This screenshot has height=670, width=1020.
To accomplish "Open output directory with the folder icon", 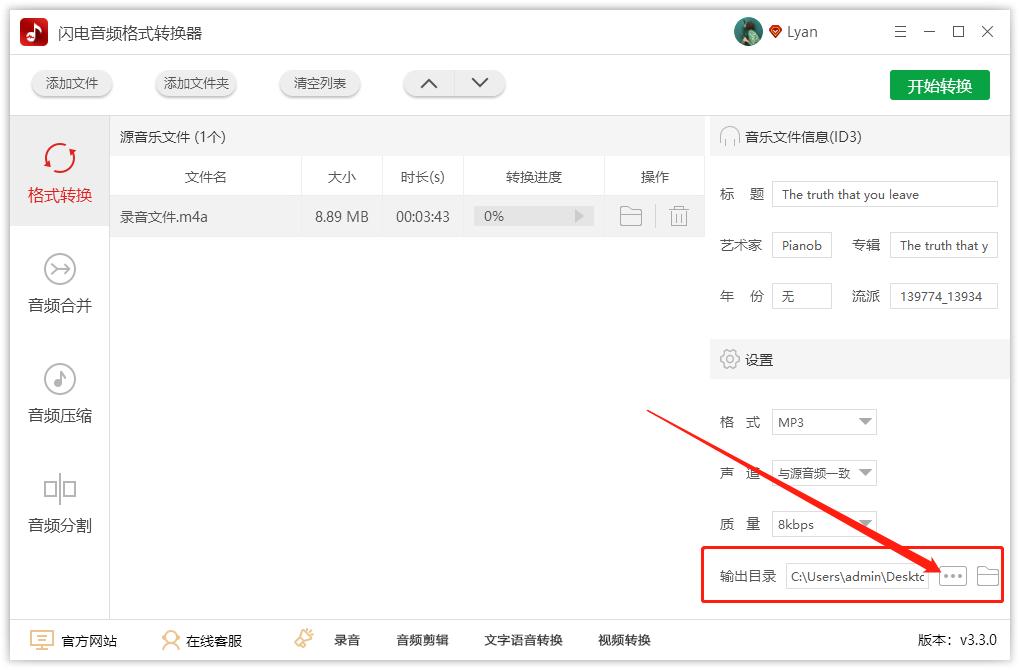I will (988, 575).
